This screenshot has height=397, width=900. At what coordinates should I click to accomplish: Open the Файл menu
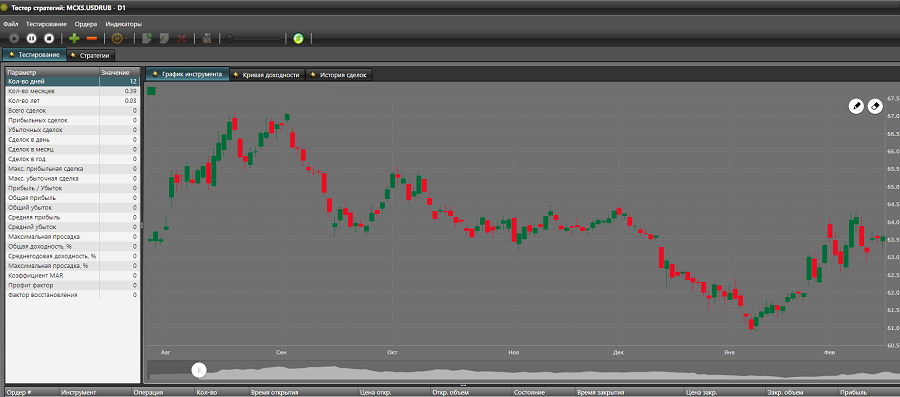point(10,24)
